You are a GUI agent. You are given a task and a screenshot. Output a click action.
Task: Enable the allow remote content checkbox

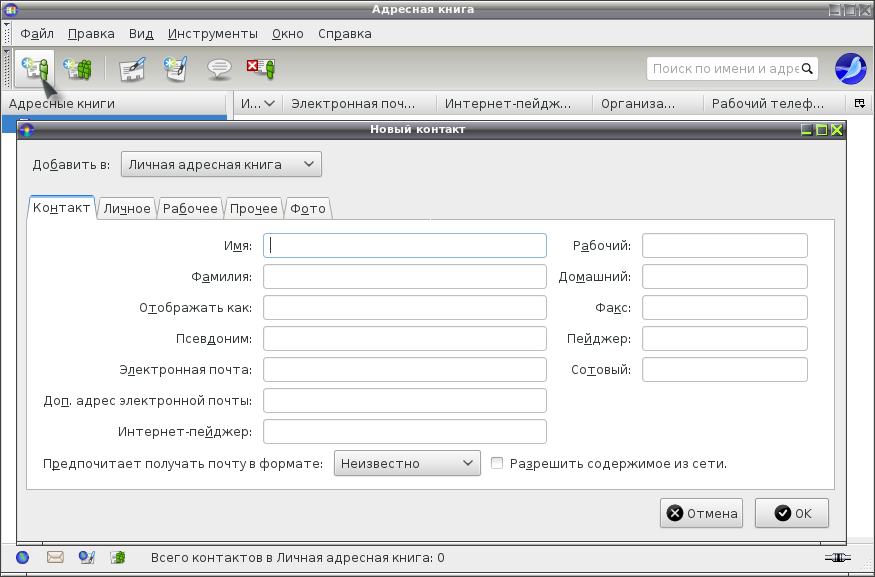click(x=497, y=463)
